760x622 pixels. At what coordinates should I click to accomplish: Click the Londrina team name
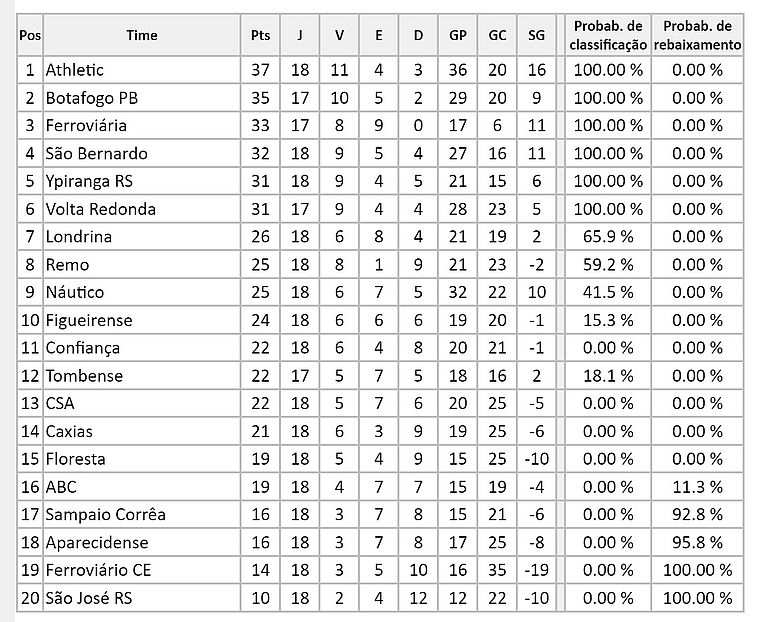(x=79, y=237)
